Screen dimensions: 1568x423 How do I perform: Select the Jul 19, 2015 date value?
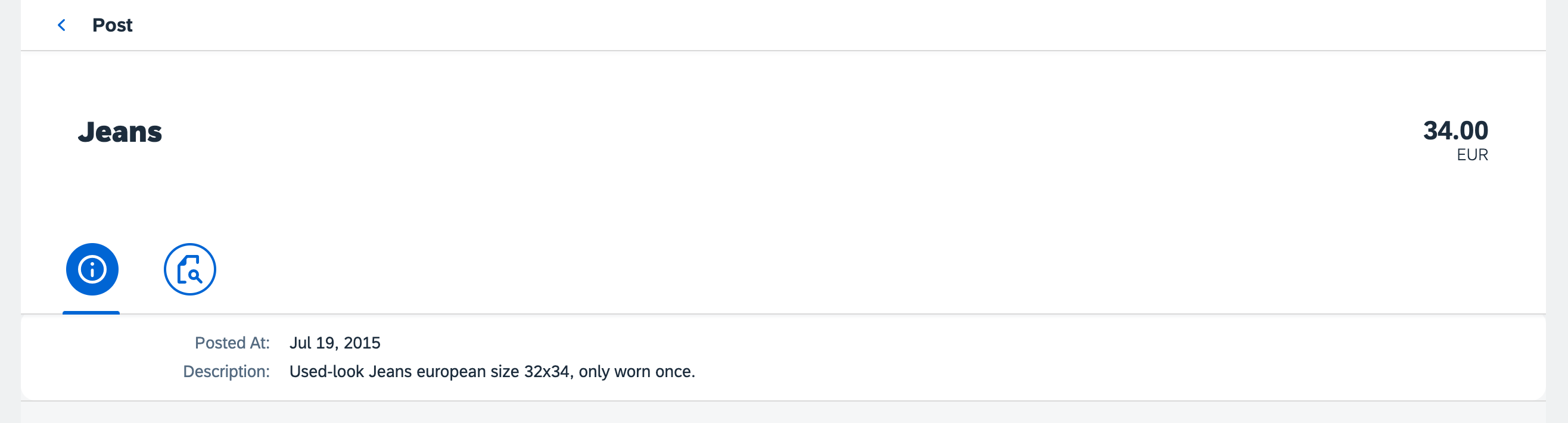[x=335, y=343]
